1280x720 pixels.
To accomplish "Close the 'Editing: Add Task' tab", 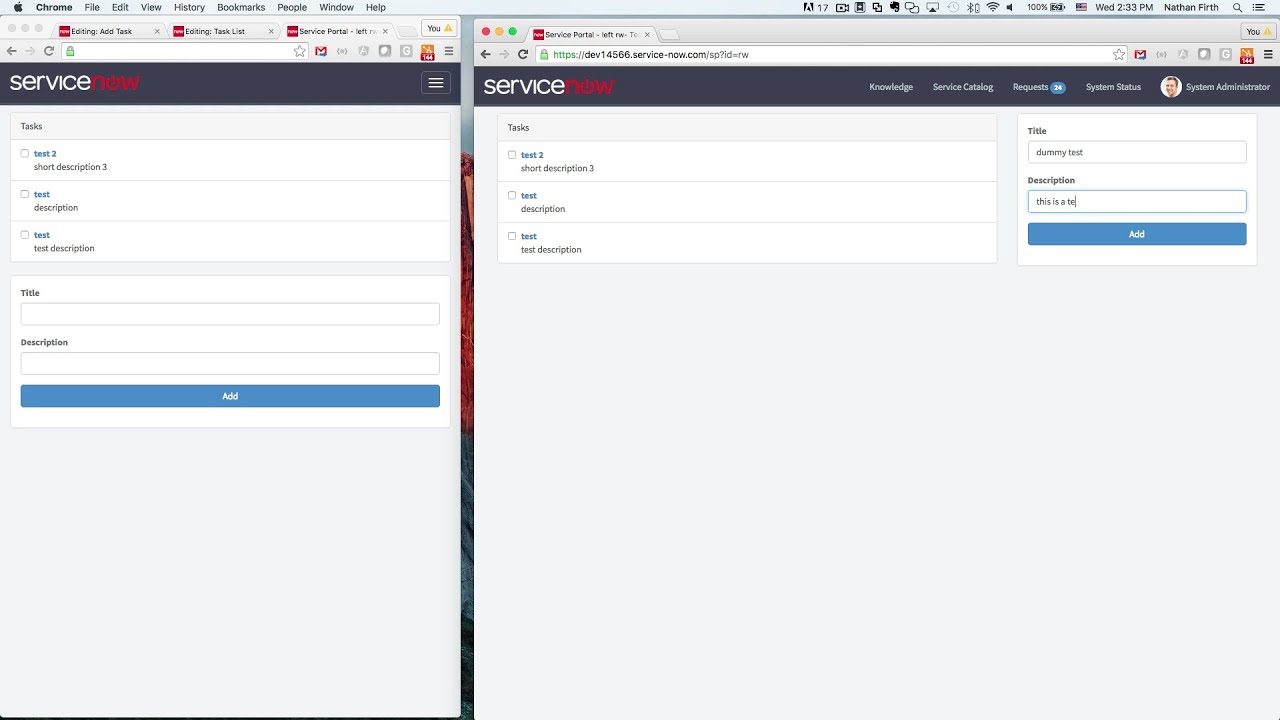I will (157, 31).
